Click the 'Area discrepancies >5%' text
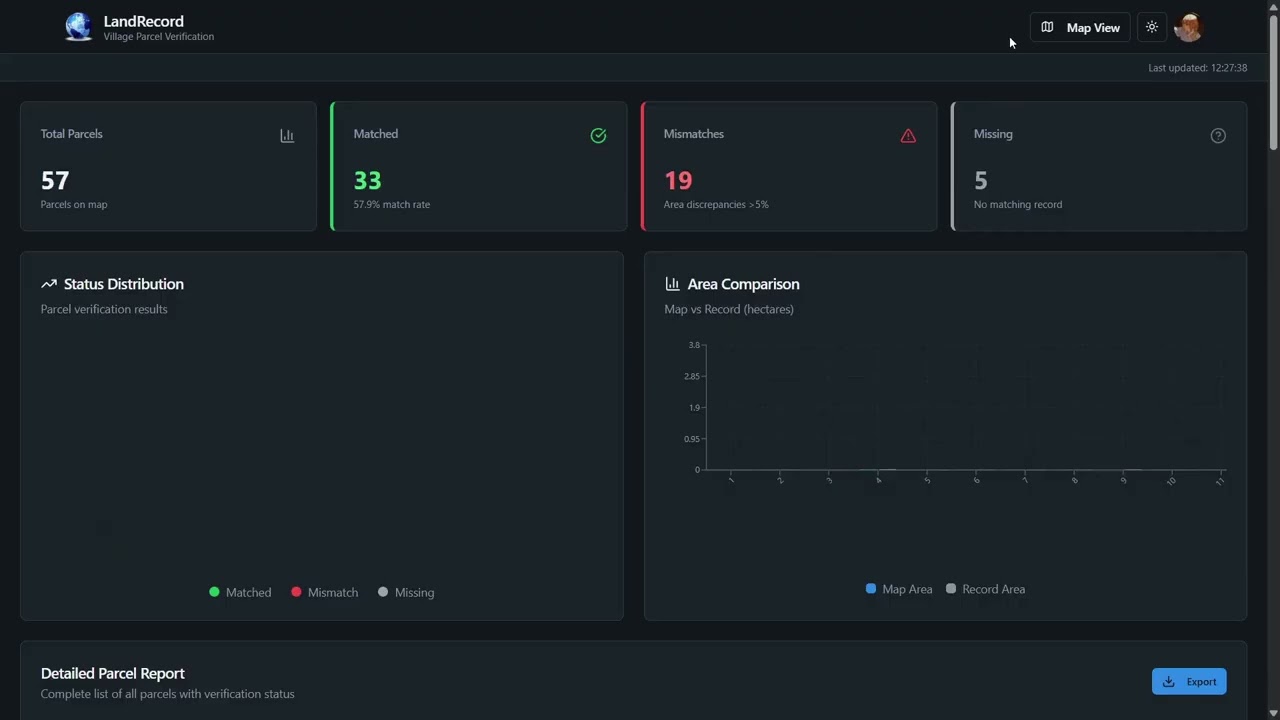The height and width of the screenshot is (720, 1280). point(716,204)
